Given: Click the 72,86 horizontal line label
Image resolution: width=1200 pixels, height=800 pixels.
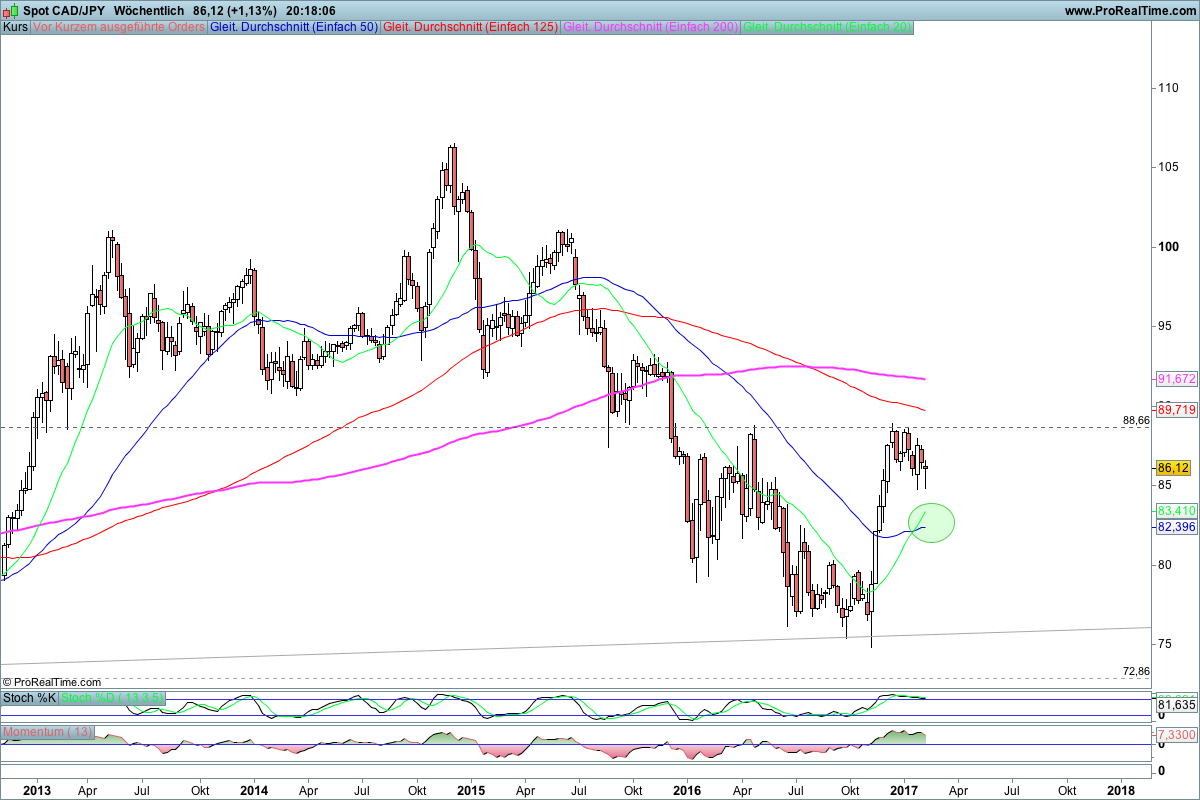Looking at the screenshot, I should pos(1137,671).
